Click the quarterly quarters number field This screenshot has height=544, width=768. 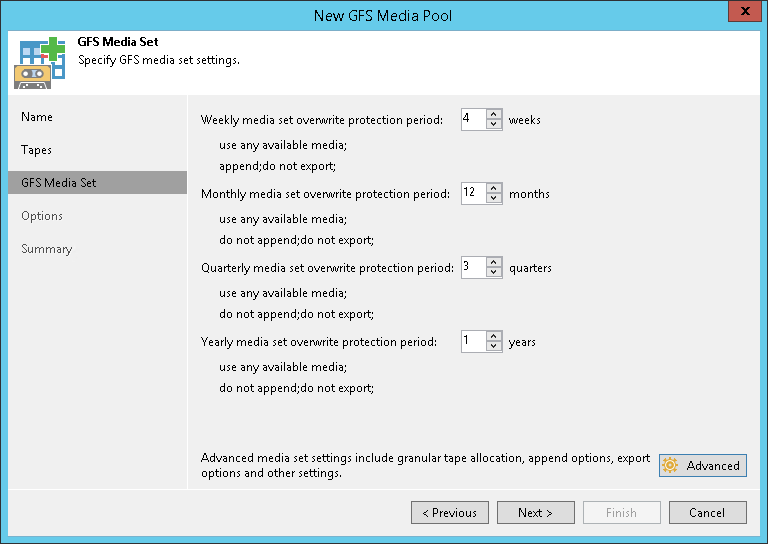(473, 268)
